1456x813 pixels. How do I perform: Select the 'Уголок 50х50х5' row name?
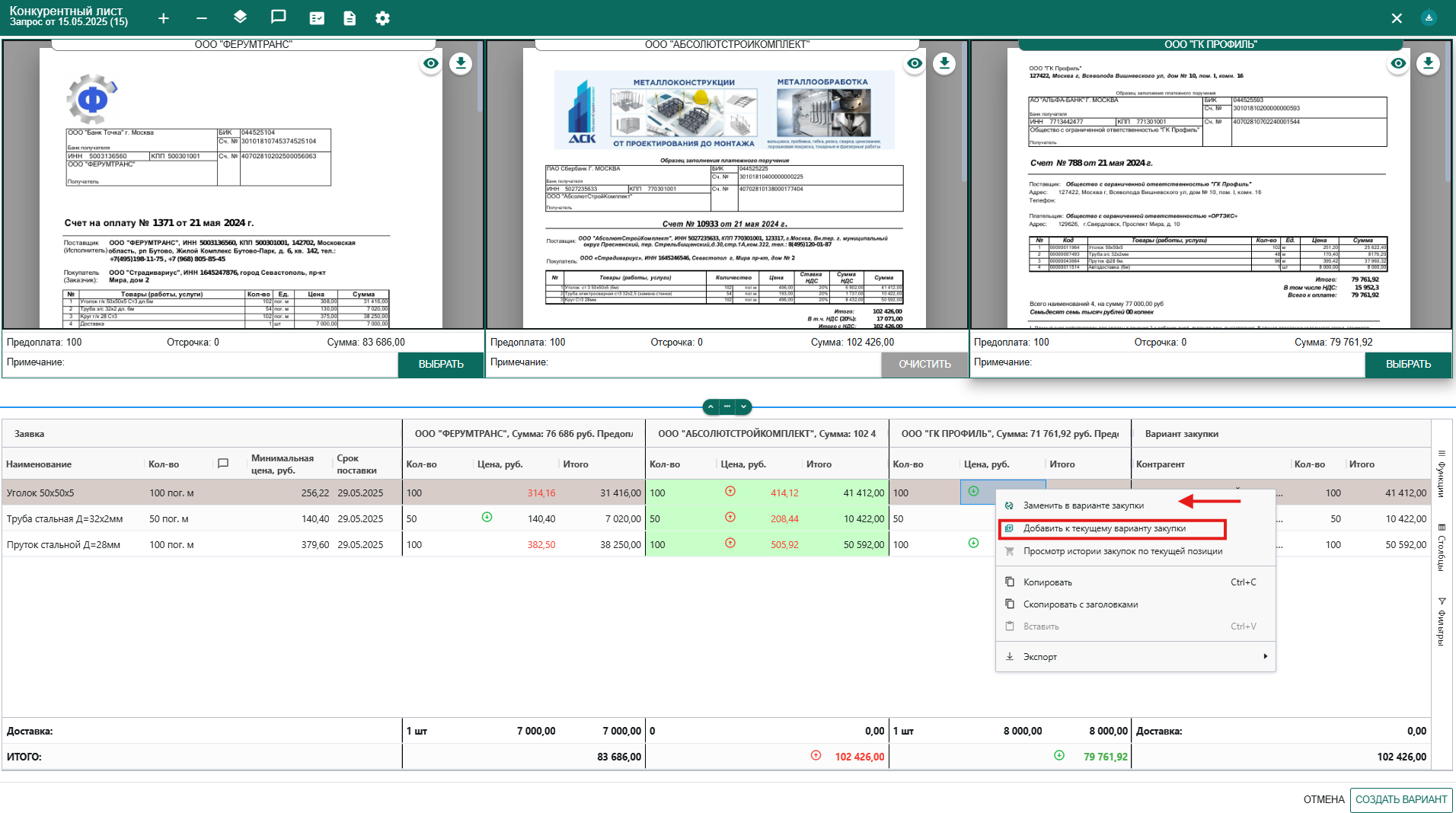click(x=40, y=493)
